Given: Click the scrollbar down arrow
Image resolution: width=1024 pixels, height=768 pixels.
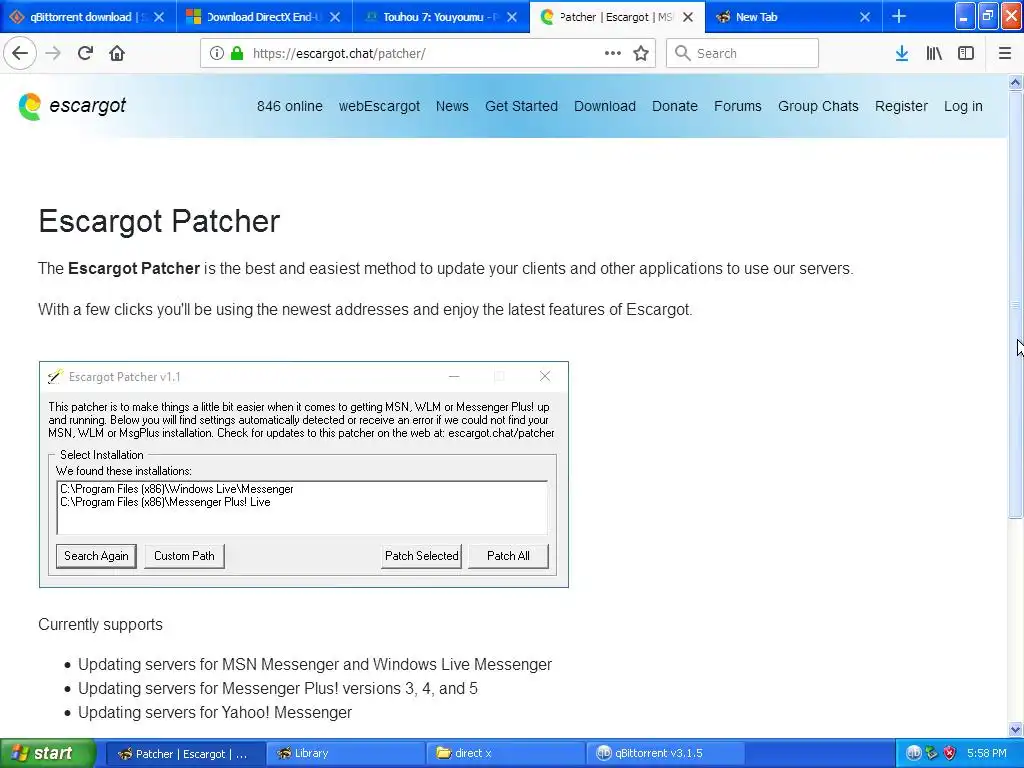Looking at the screenshot, I should [x=1016, y=729].
